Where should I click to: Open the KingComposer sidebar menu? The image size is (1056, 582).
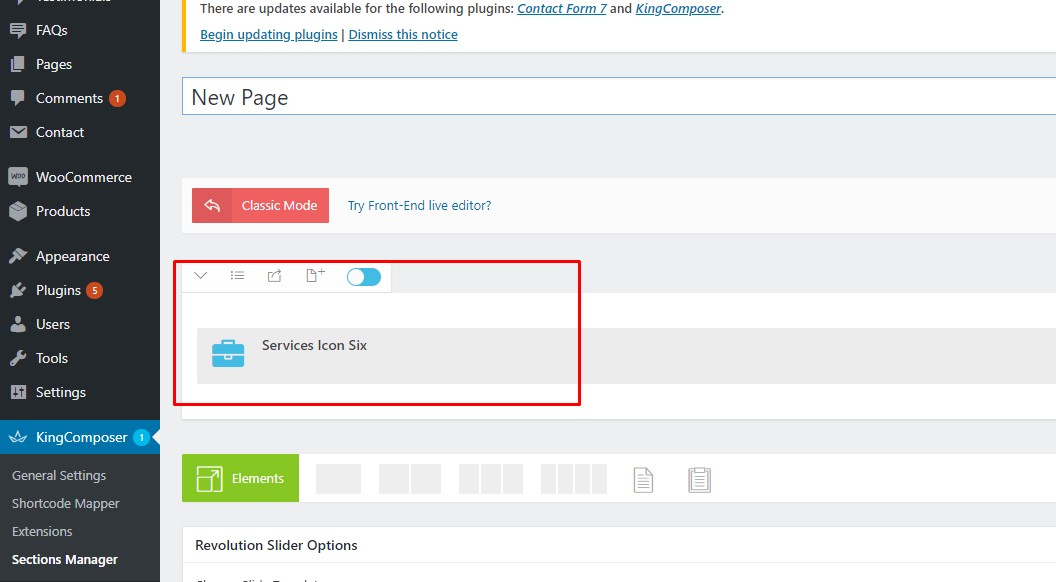(x=80, y=437)
